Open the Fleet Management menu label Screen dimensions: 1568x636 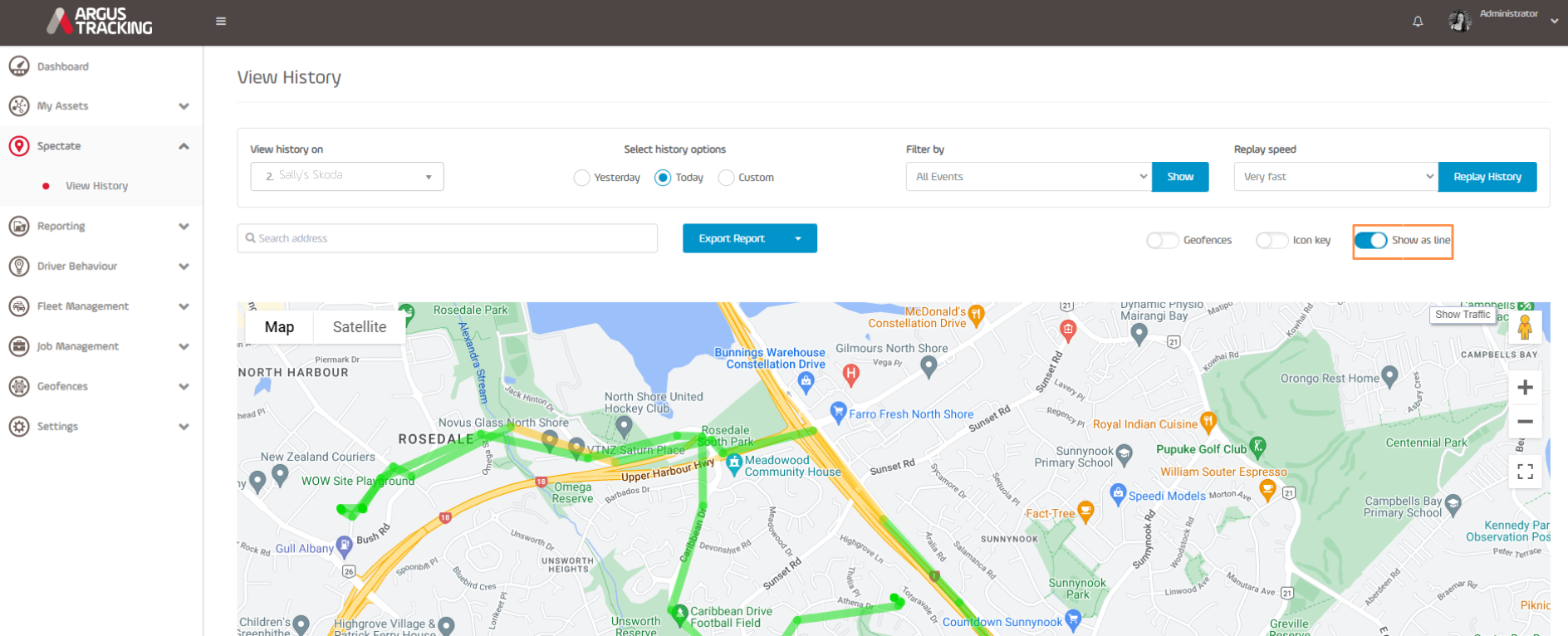(x=83, y=306)
